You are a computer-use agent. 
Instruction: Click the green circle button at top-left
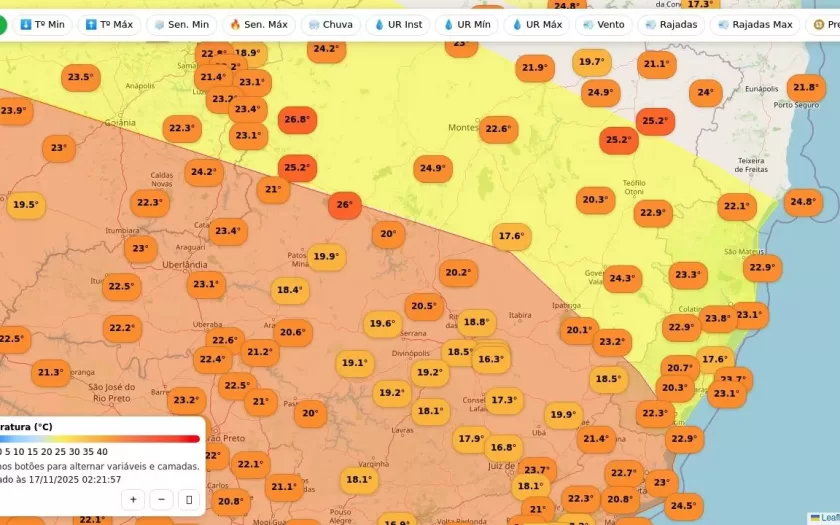[x=1, y=24]
